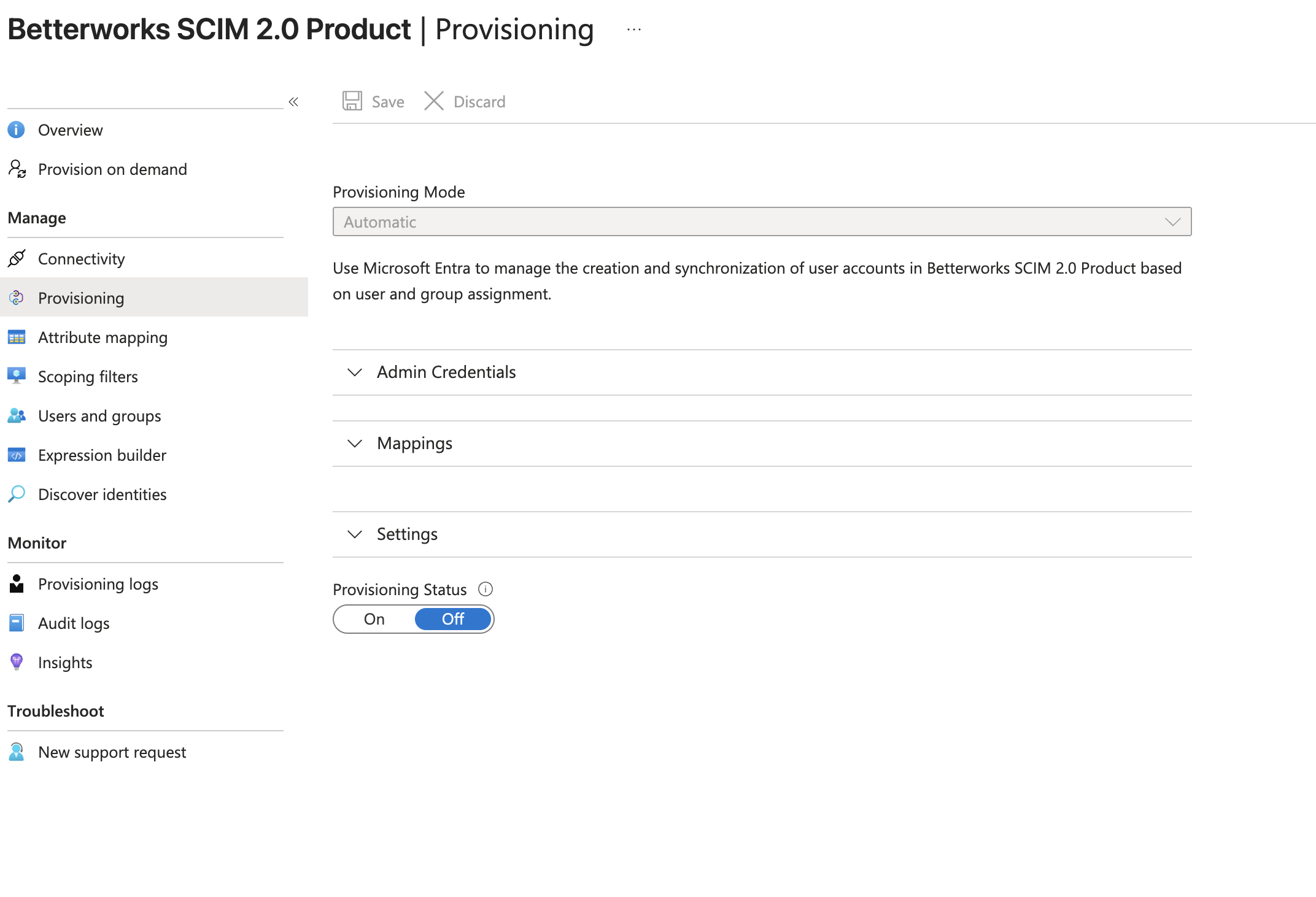Discard changes with the Discard button

point(465,101)
